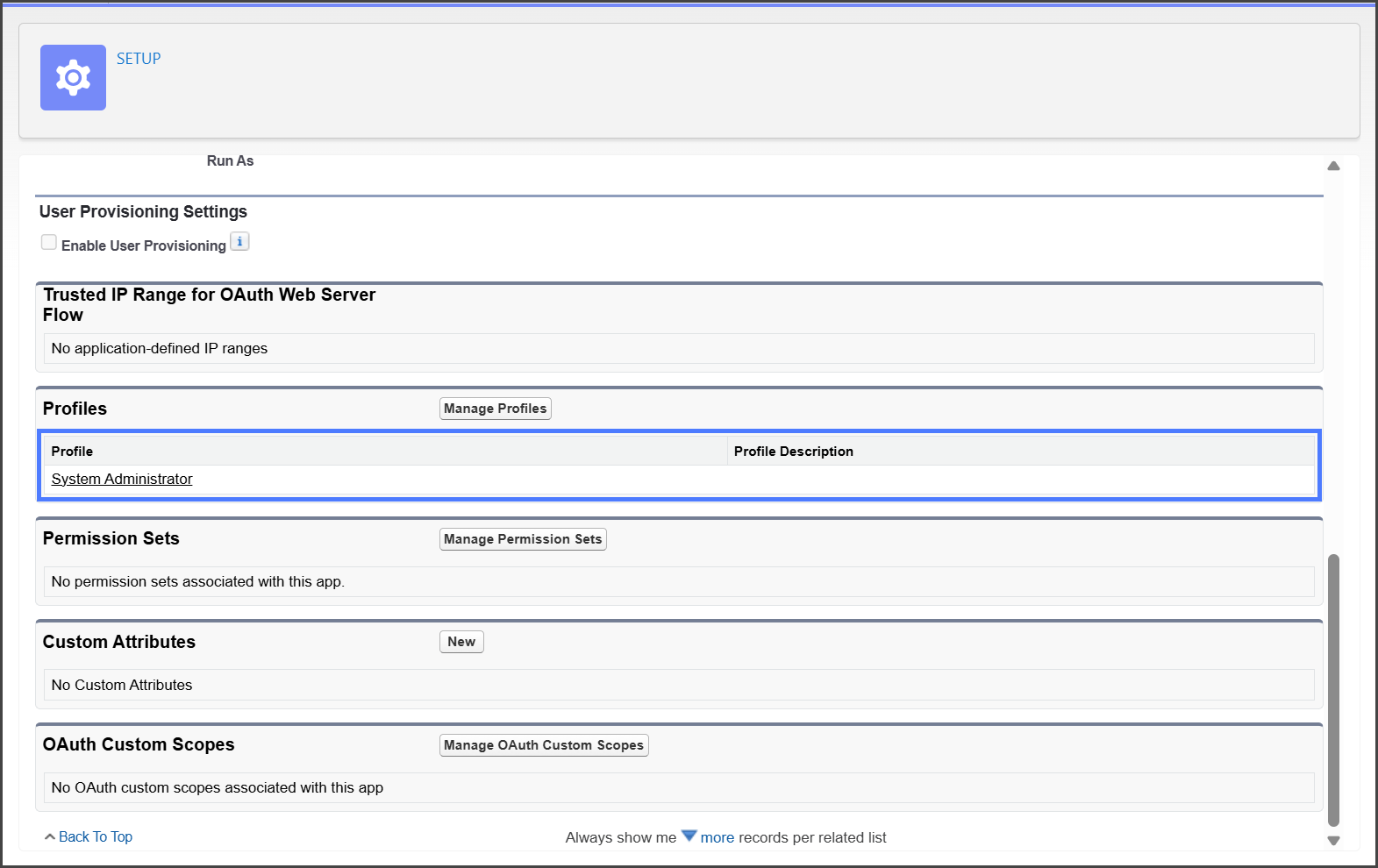Click the SETUP header text

139,59
